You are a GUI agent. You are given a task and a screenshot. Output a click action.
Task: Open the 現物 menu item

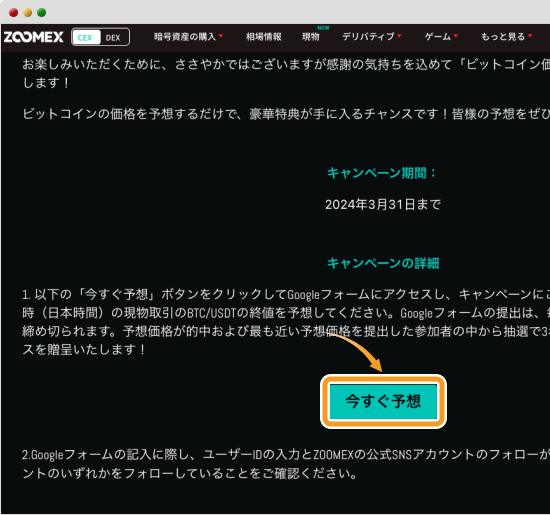311,36
